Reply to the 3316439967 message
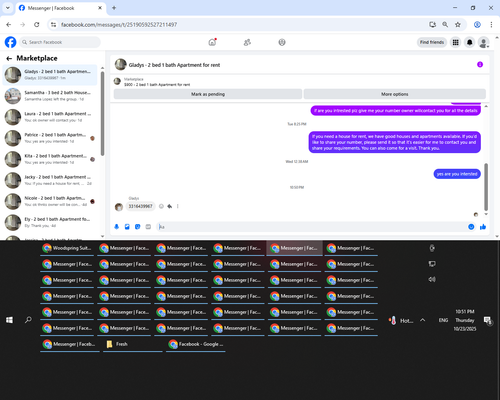Screen dimensions: 500x400 170,206
